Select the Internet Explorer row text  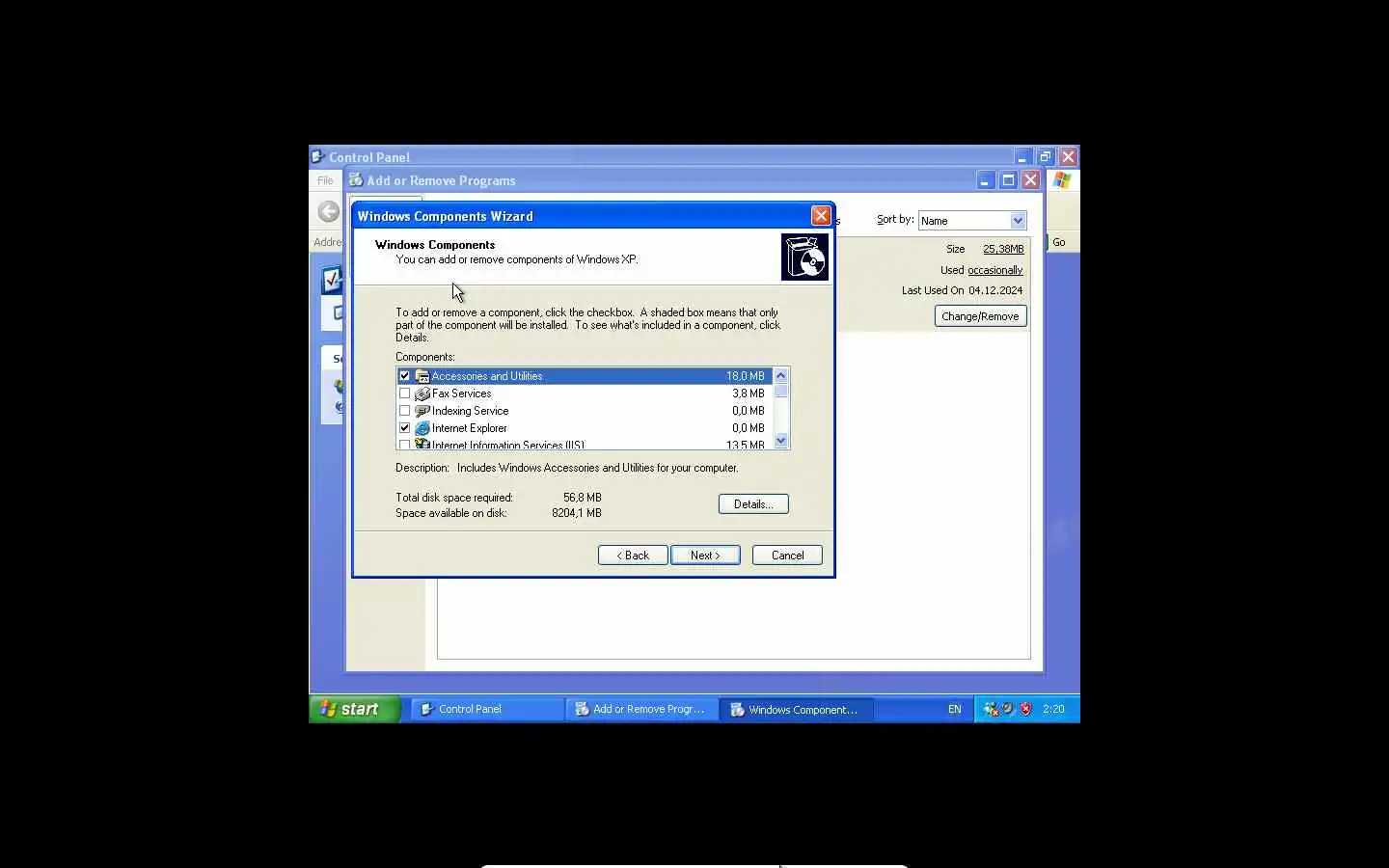click(469, 428)
